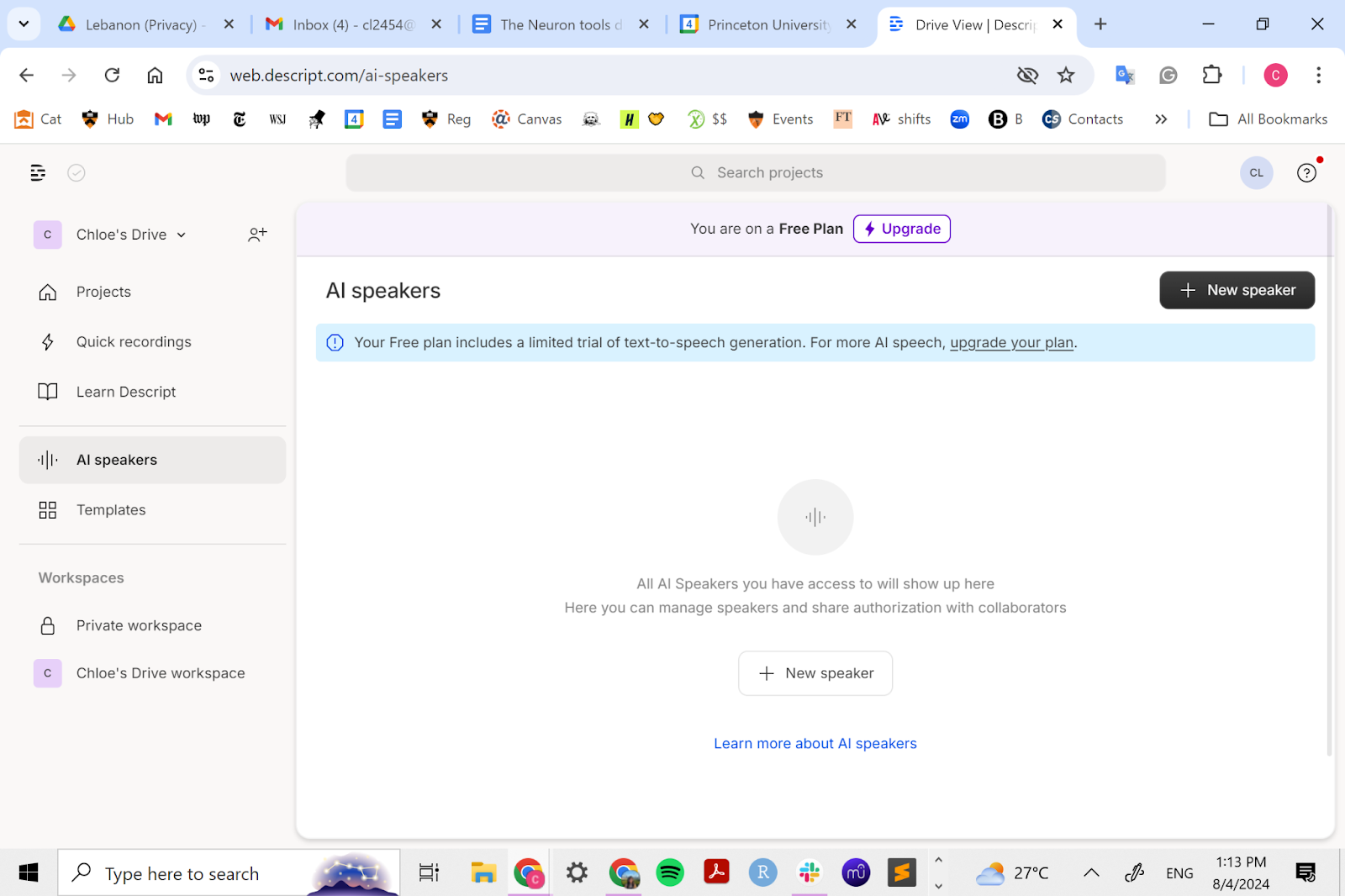Image resolution: width=1345 pixels, height=896 pixels.
Task: Open the help question mark icon
Action: (x=1306, y=172)
